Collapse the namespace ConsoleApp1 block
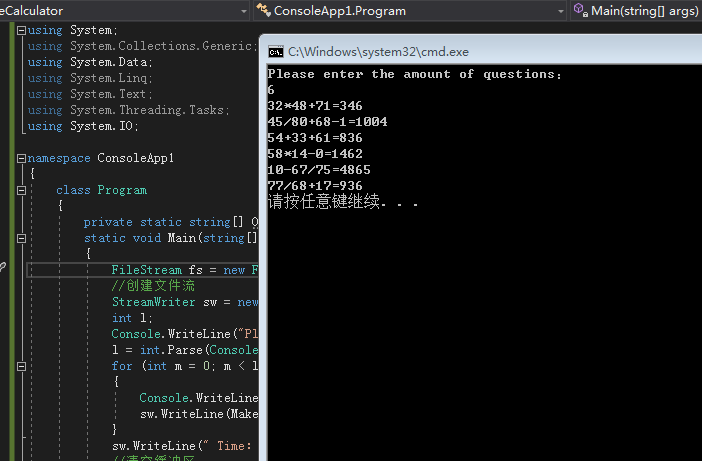 (x=21, y=158)
